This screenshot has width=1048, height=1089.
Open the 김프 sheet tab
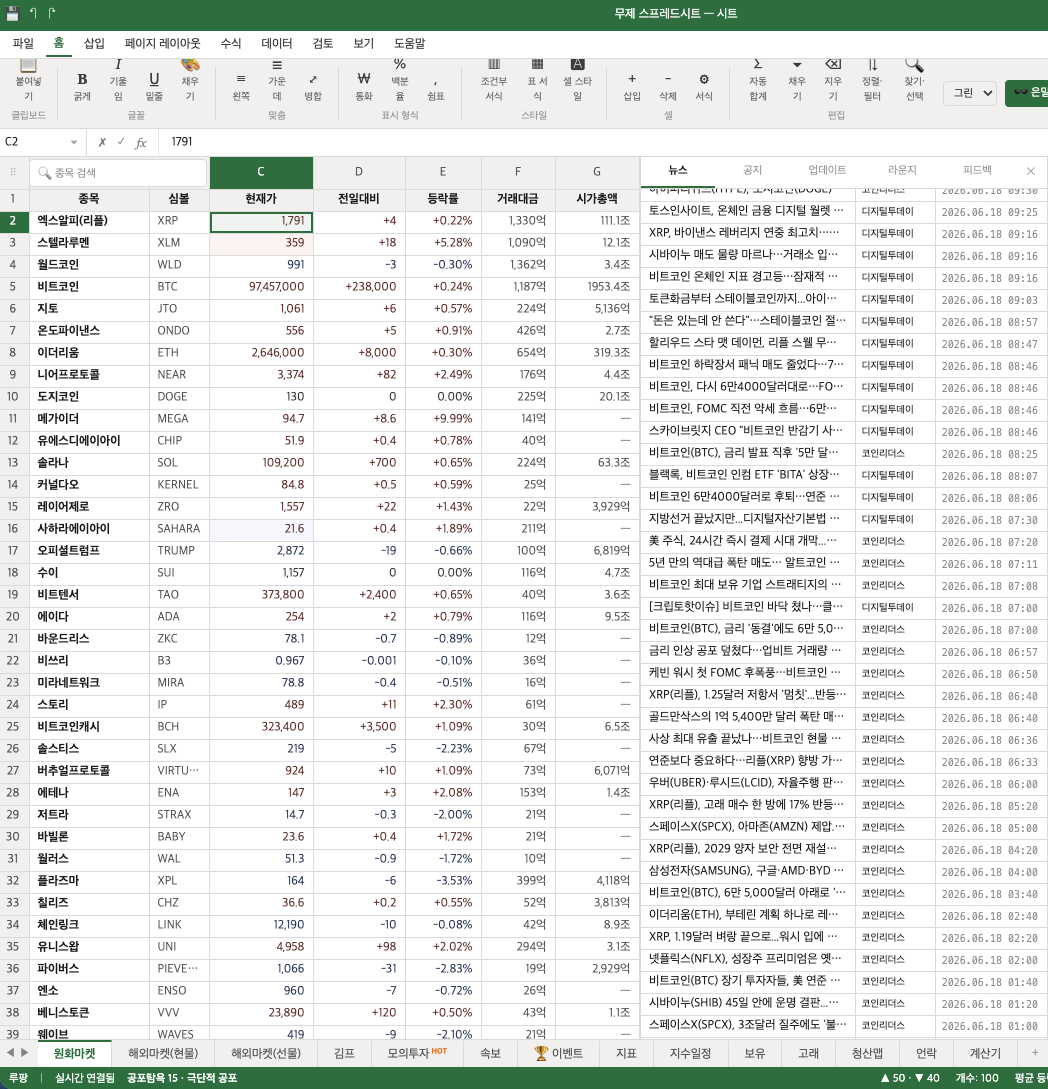[x=344, y=1053]
